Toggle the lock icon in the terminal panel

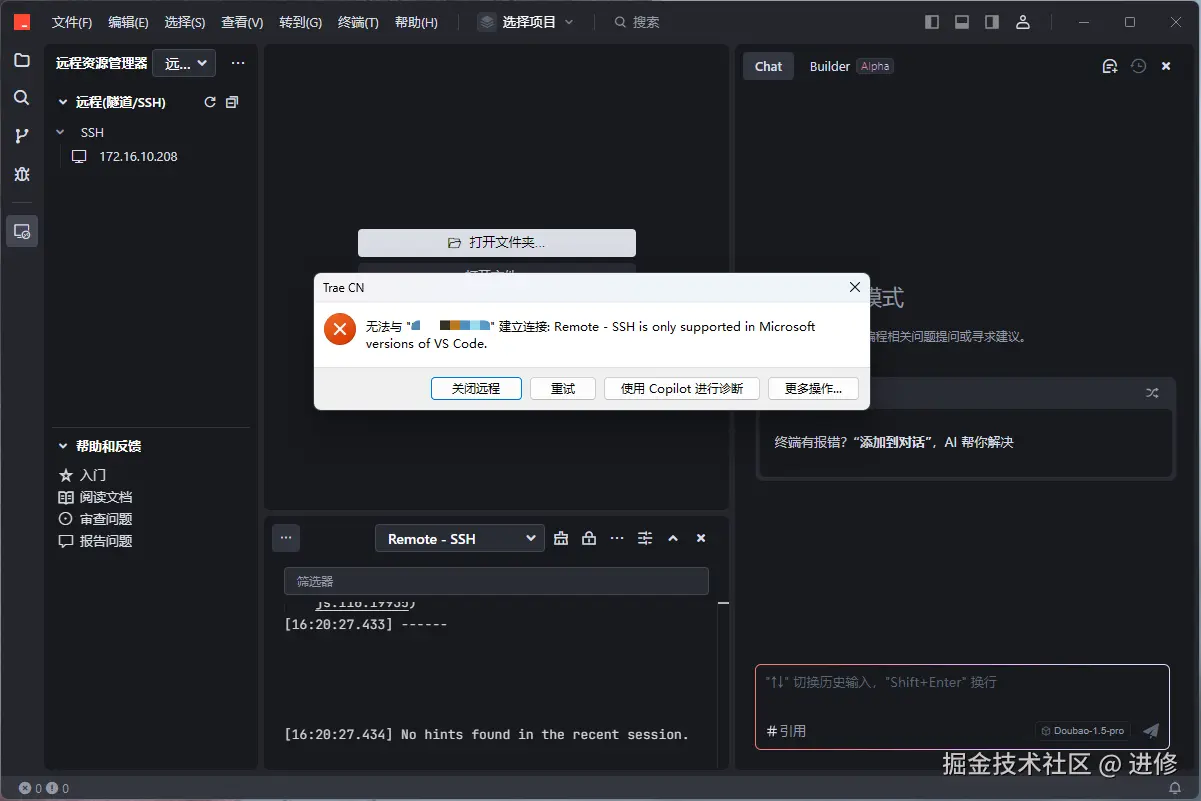(588, 537)
